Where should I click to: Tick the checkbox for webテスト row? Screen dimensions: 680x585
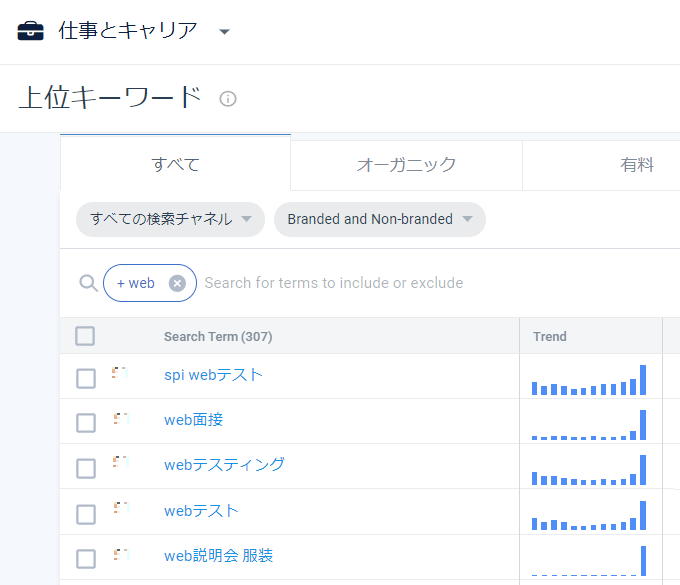(86, 514)
